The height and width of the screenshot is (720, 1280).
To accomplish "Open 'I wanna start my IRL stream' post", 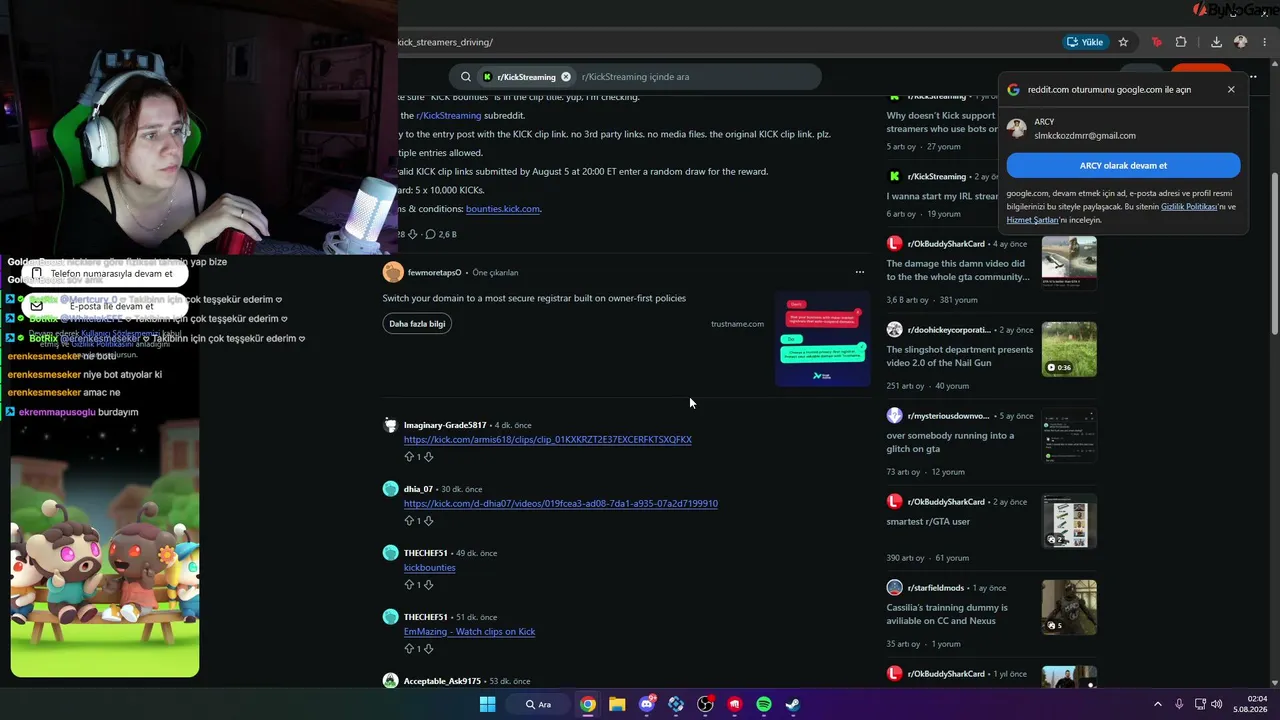I will [x=943, y=197].
